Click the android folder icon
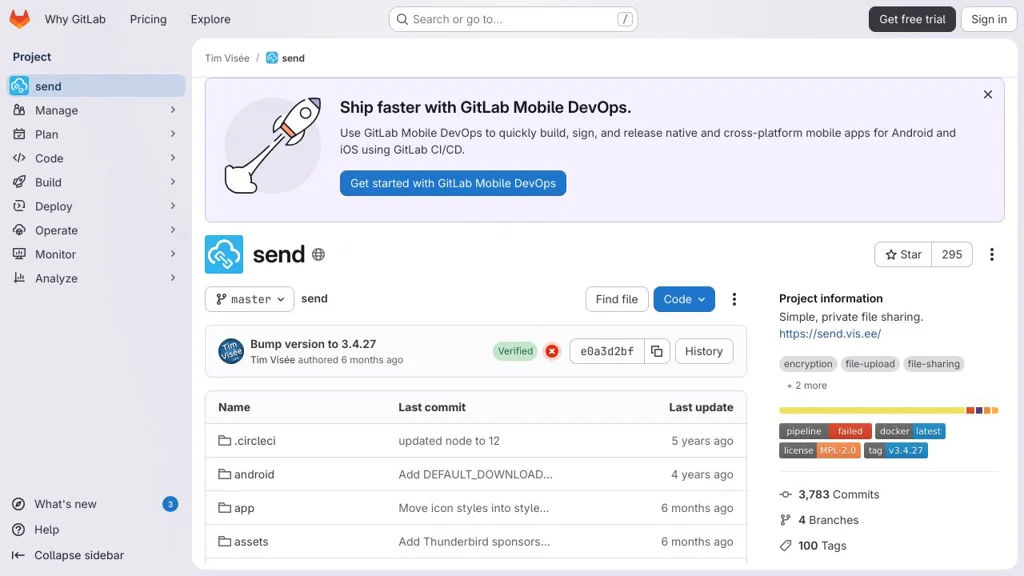Image resolution: width=1024 pixels, height=576 pixels. point(224,474)
